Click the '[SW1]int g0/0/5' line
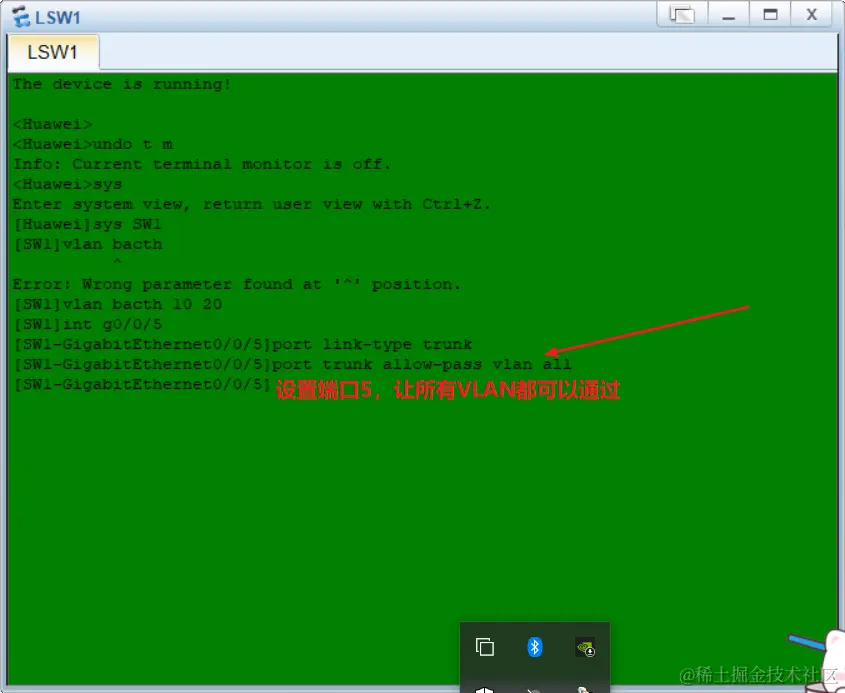 click(87, 324)
